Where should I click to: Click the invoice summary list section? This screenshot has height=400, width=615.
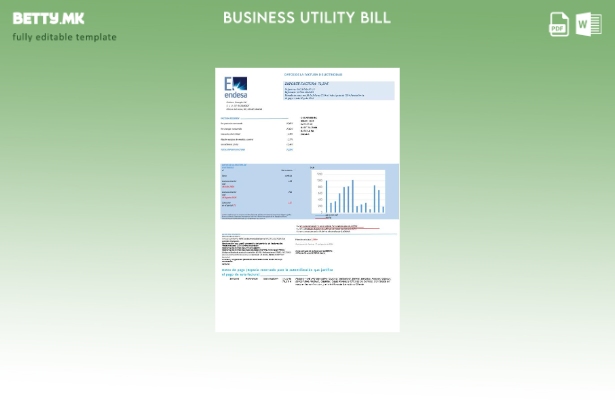[x=257, y=134]
